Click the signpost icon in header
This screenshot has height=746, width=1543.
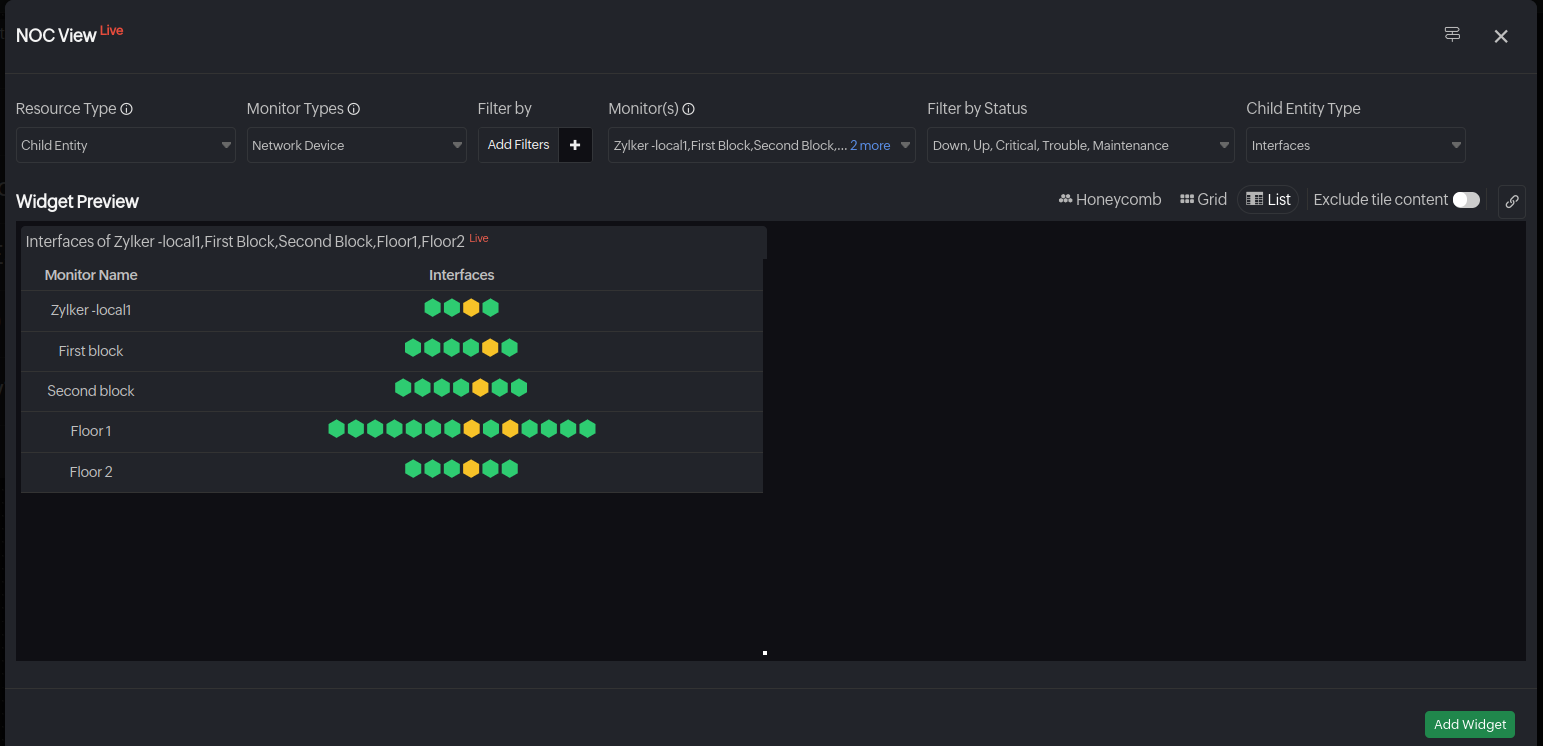coord(1452,35)
